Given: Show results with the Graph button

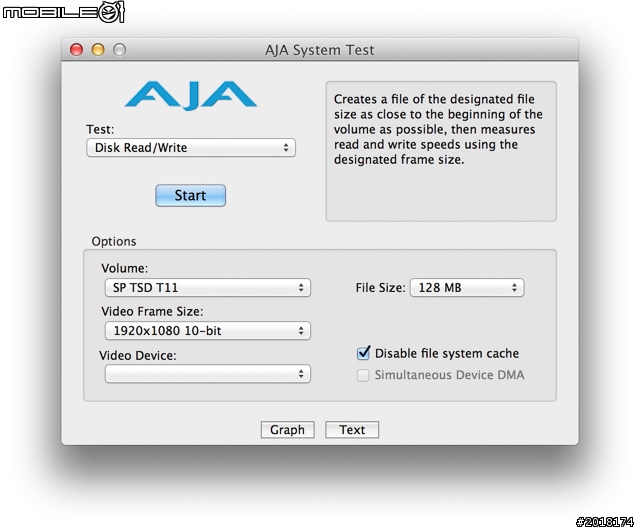Looking at the screenshot, I should (287, 430).
